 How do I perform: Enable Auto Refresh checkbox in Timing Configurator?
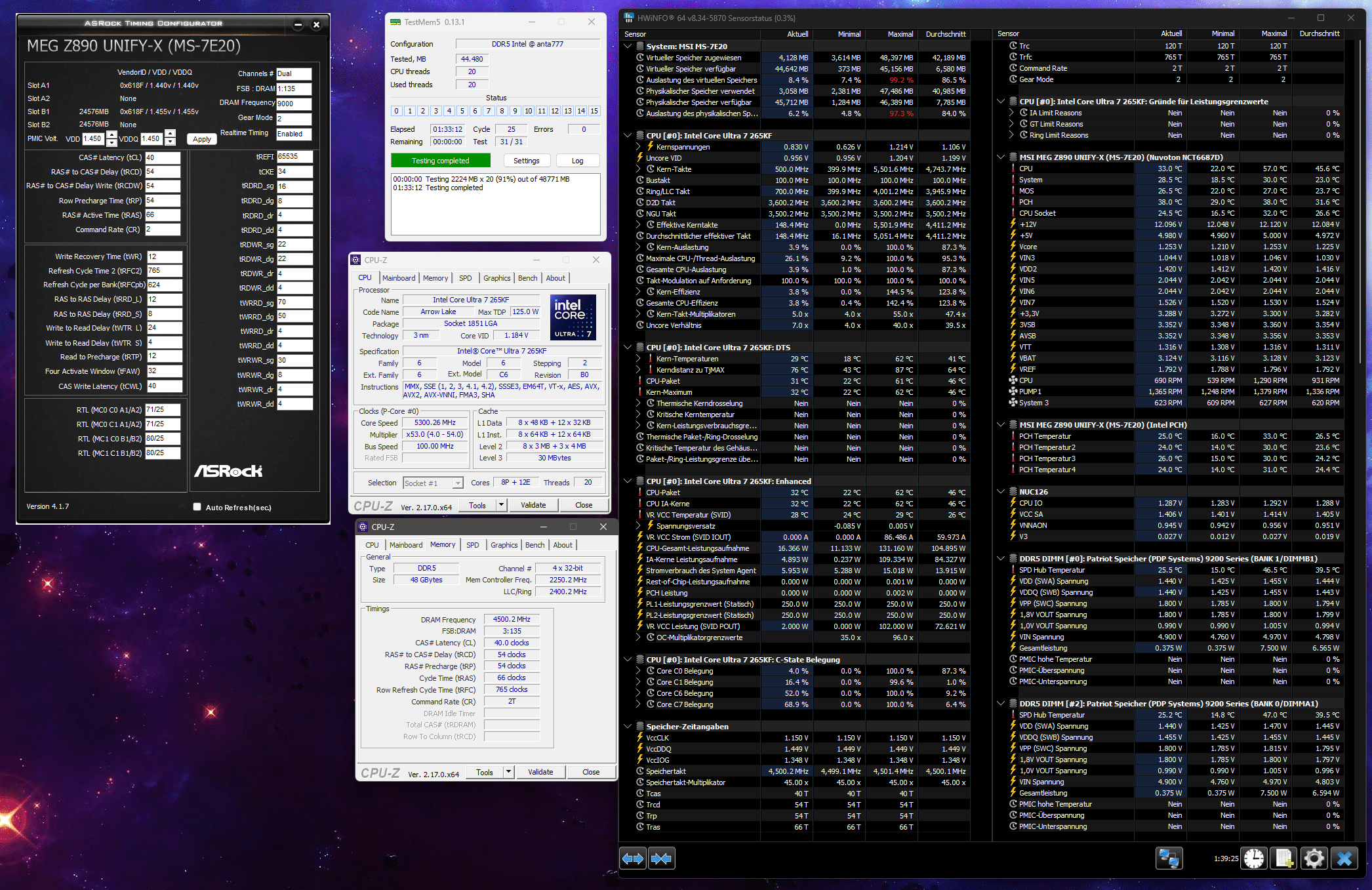coord(197,506)
